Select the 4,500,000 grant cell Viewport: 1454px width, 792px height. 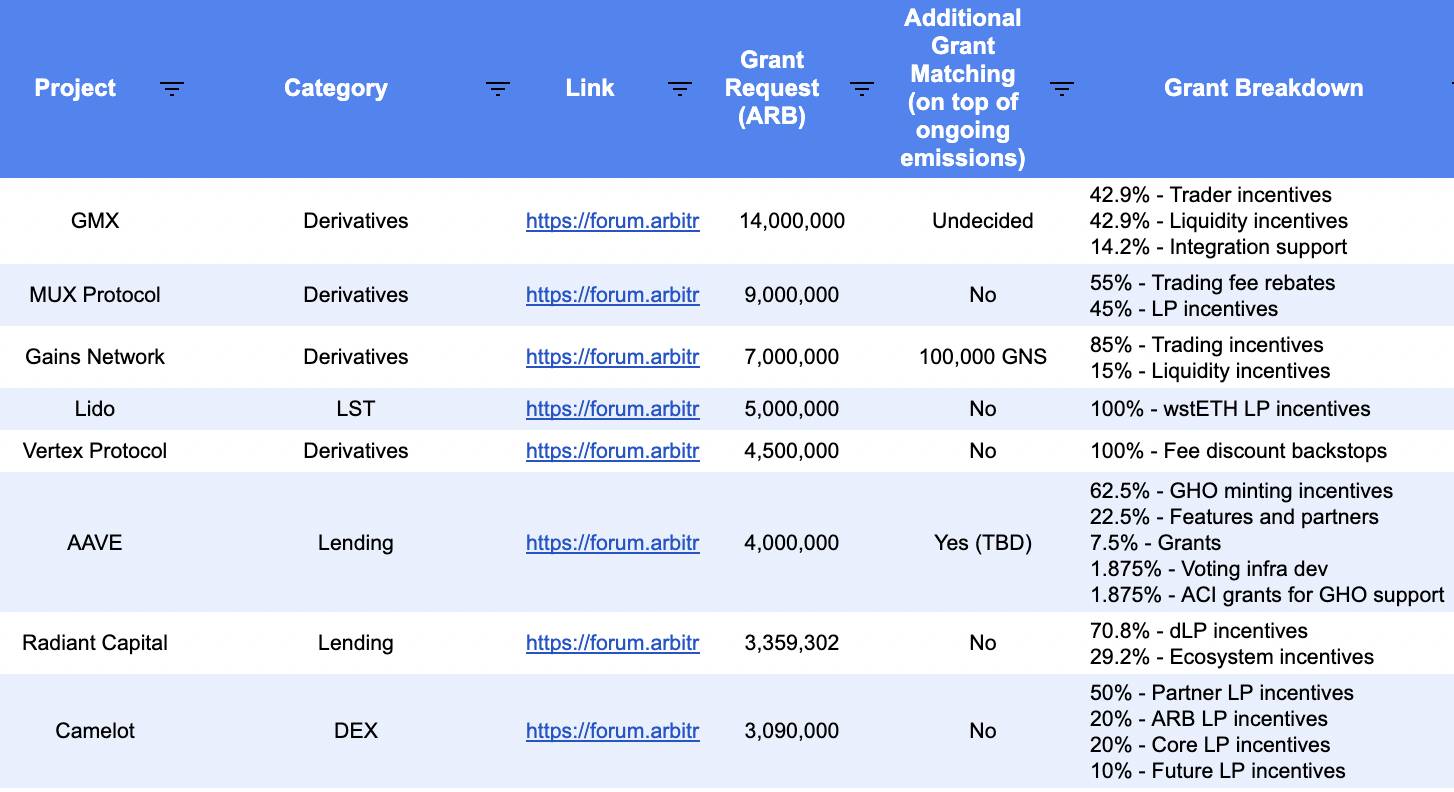[x=792, y=451]
